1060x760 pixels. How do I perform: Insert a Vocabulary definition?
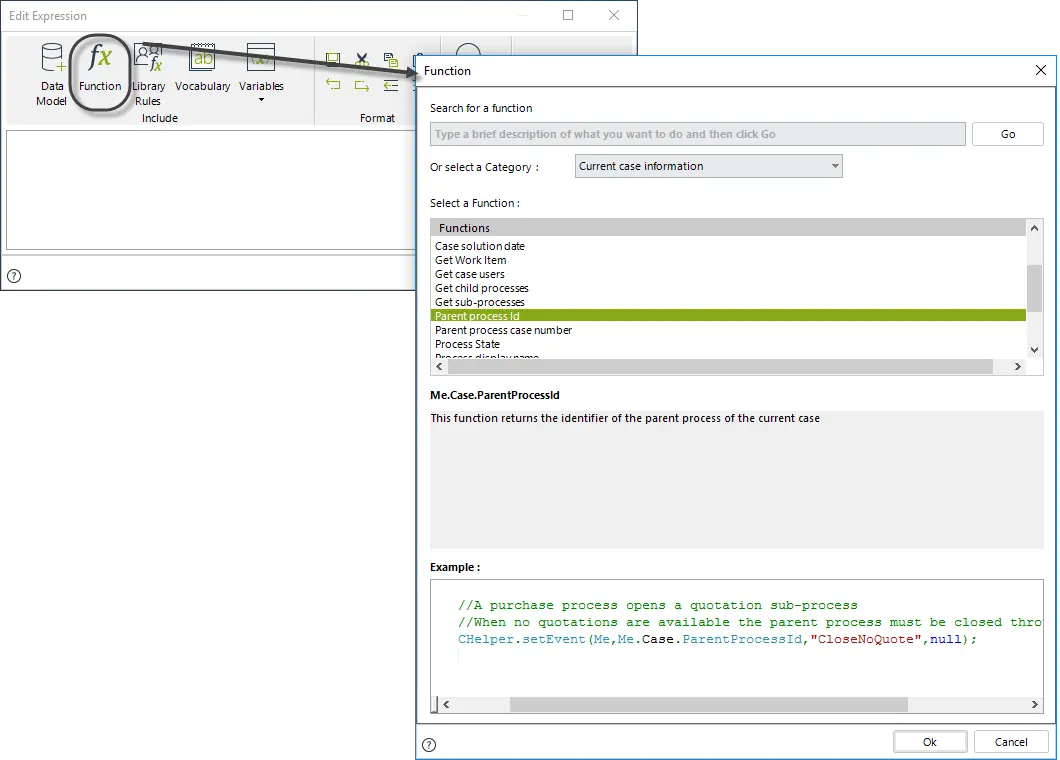tap(202, 68)
